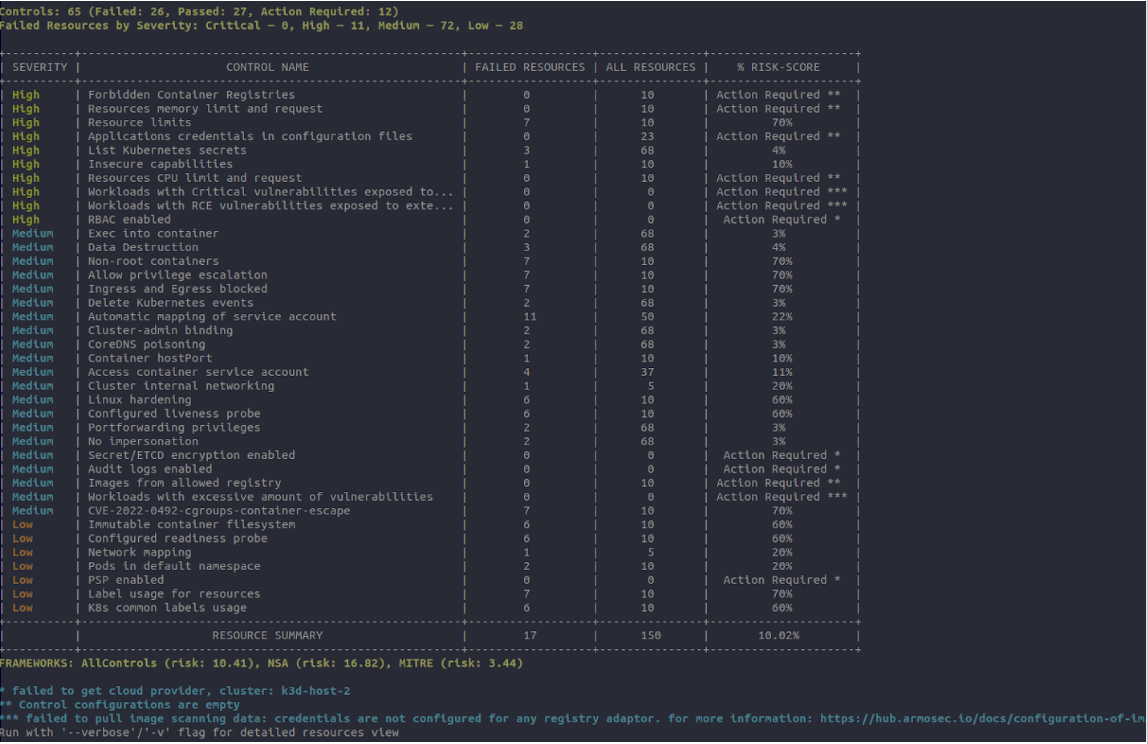
Task: Click the Immutable container filesystem control name
Action: click(191, 524)
